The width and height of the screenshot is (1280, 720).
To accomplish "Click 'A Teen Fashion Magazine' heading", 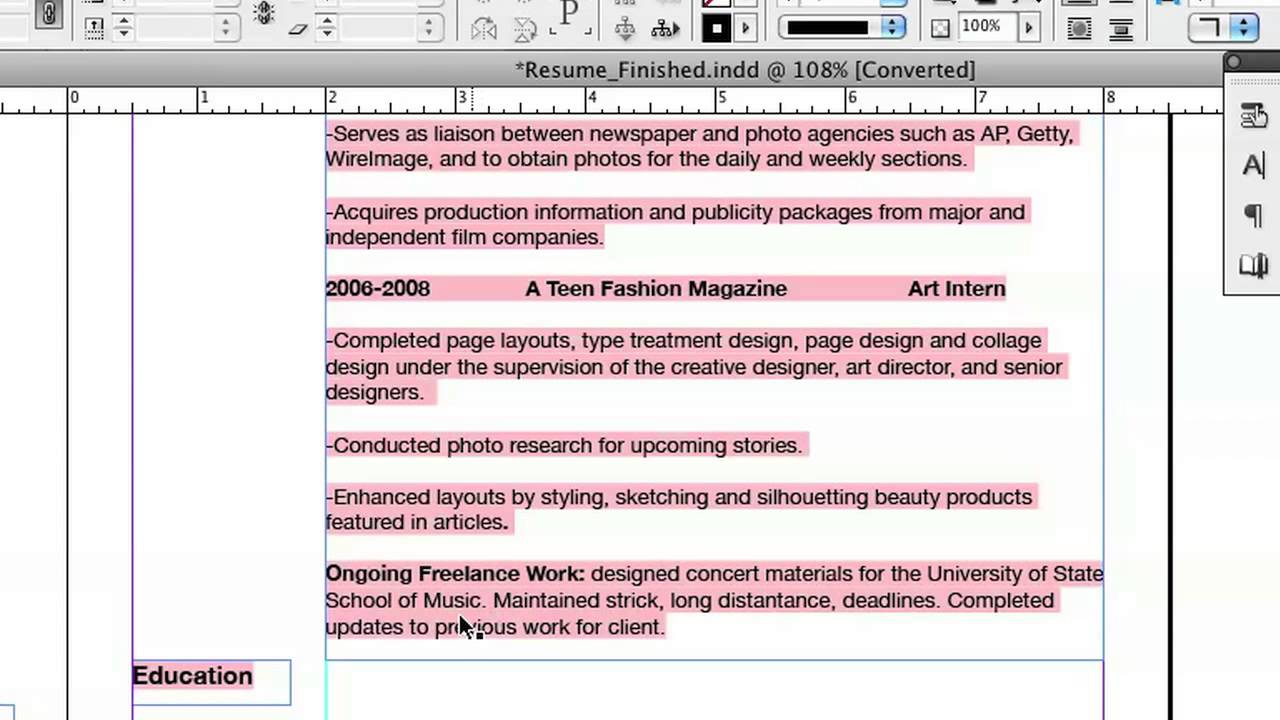I will coord(656,289).
